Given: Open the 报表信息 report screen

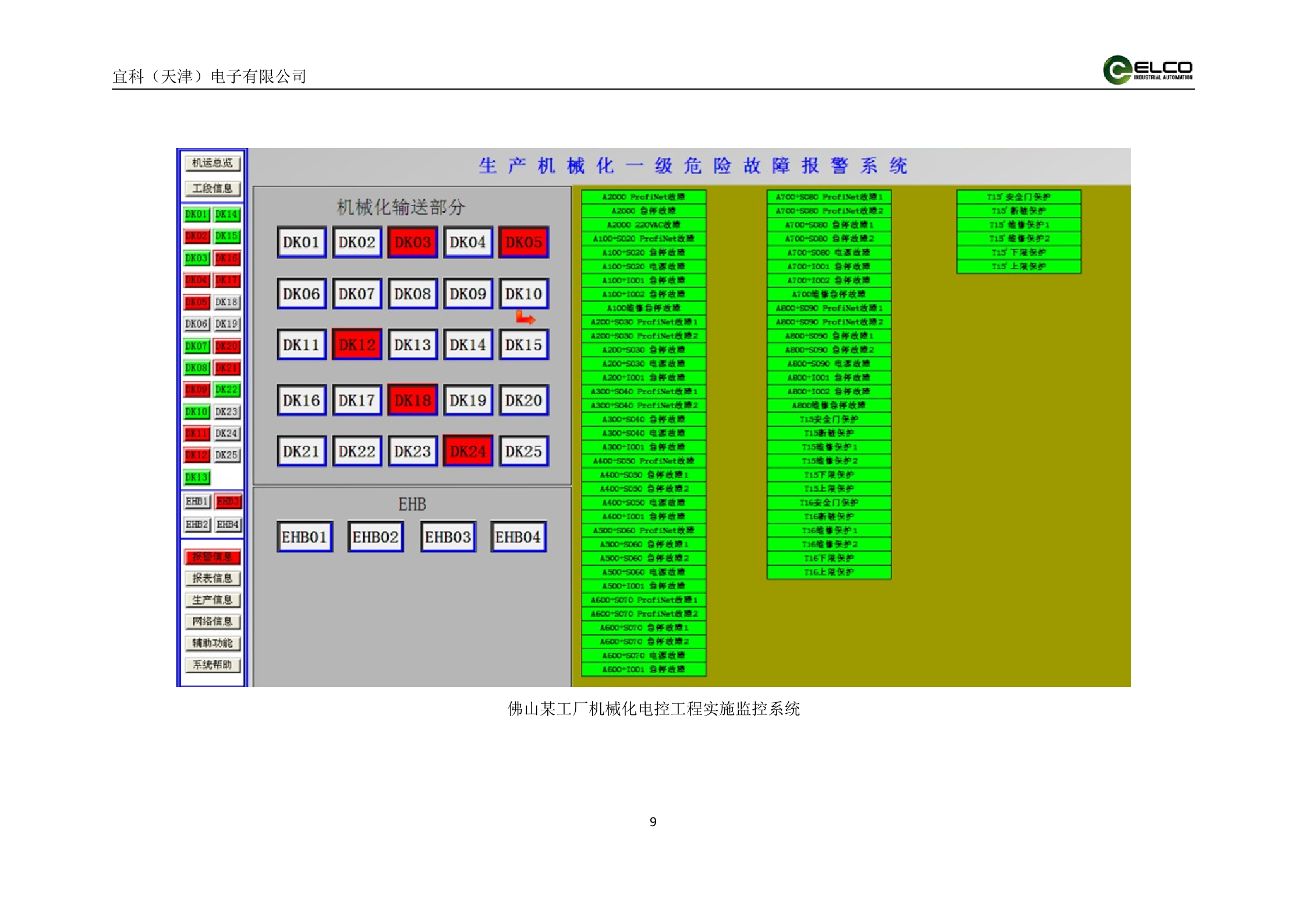Looking at the screenshot, I should coord(212,578).
